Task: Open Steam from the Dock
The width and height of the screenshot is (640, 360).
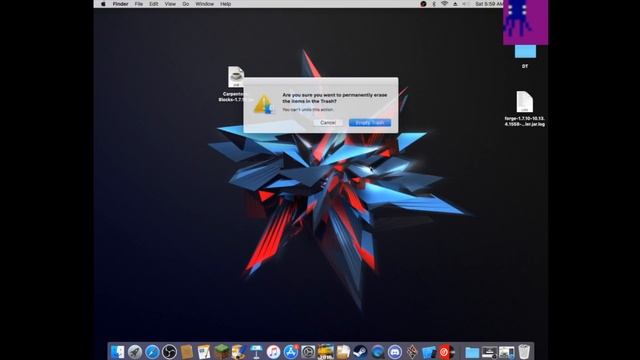Action: pos(360,351)
